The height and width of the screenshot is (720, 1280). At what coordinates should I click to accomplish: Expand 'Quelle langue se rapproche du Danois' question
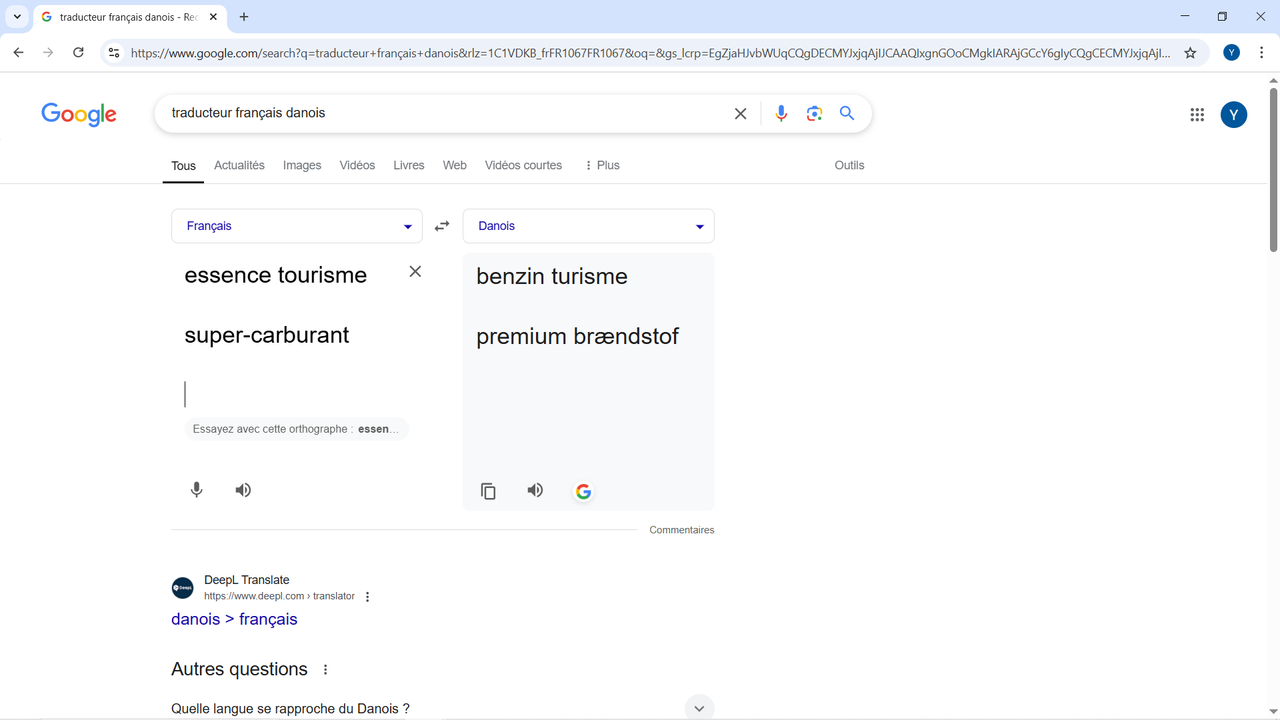[443, 708]
